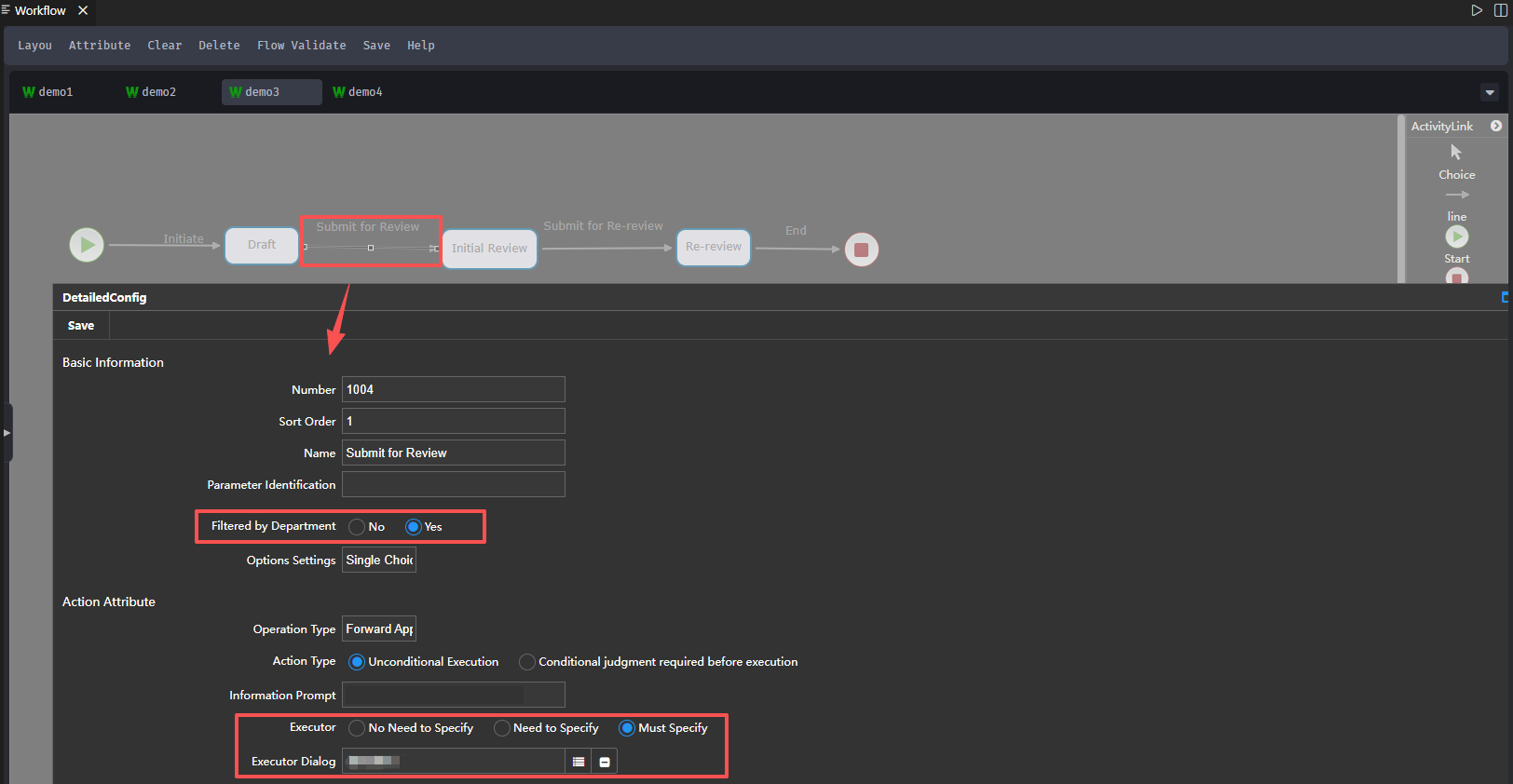Screen dimensions: 1513x784
Task: Choose Conditional judgment required before execution
Action: pos(527,662)
